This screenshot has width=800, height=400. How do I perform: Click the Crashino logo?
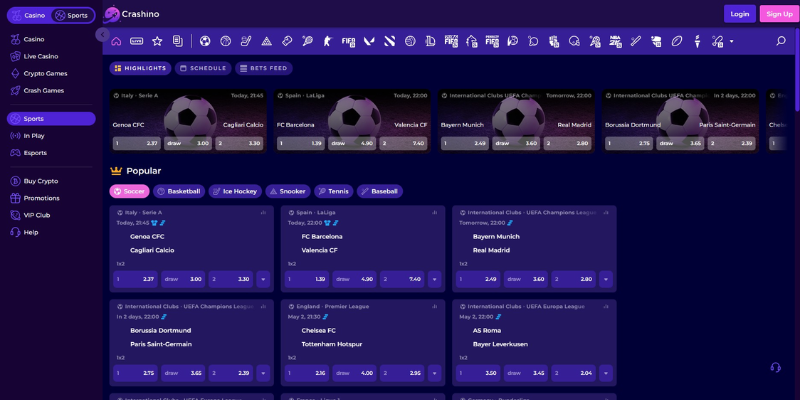(132, 14)
